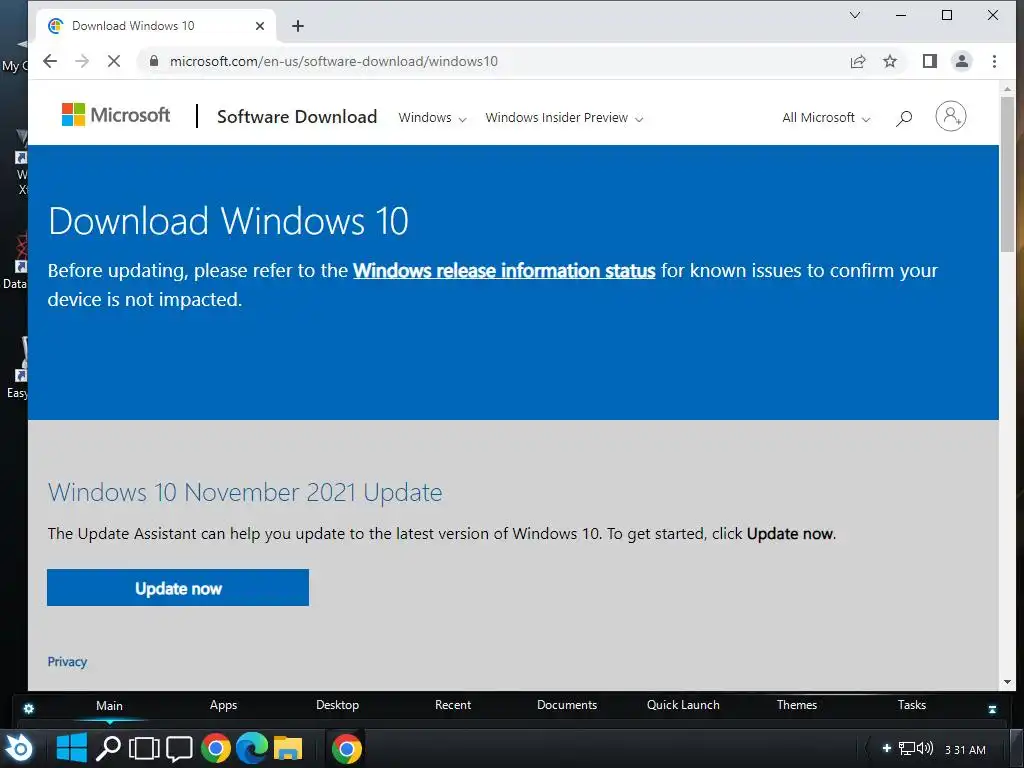Viewport: 1024px width, 768px height.
Task: Switch to the Apps dock tab
Action: coord(223,705)
